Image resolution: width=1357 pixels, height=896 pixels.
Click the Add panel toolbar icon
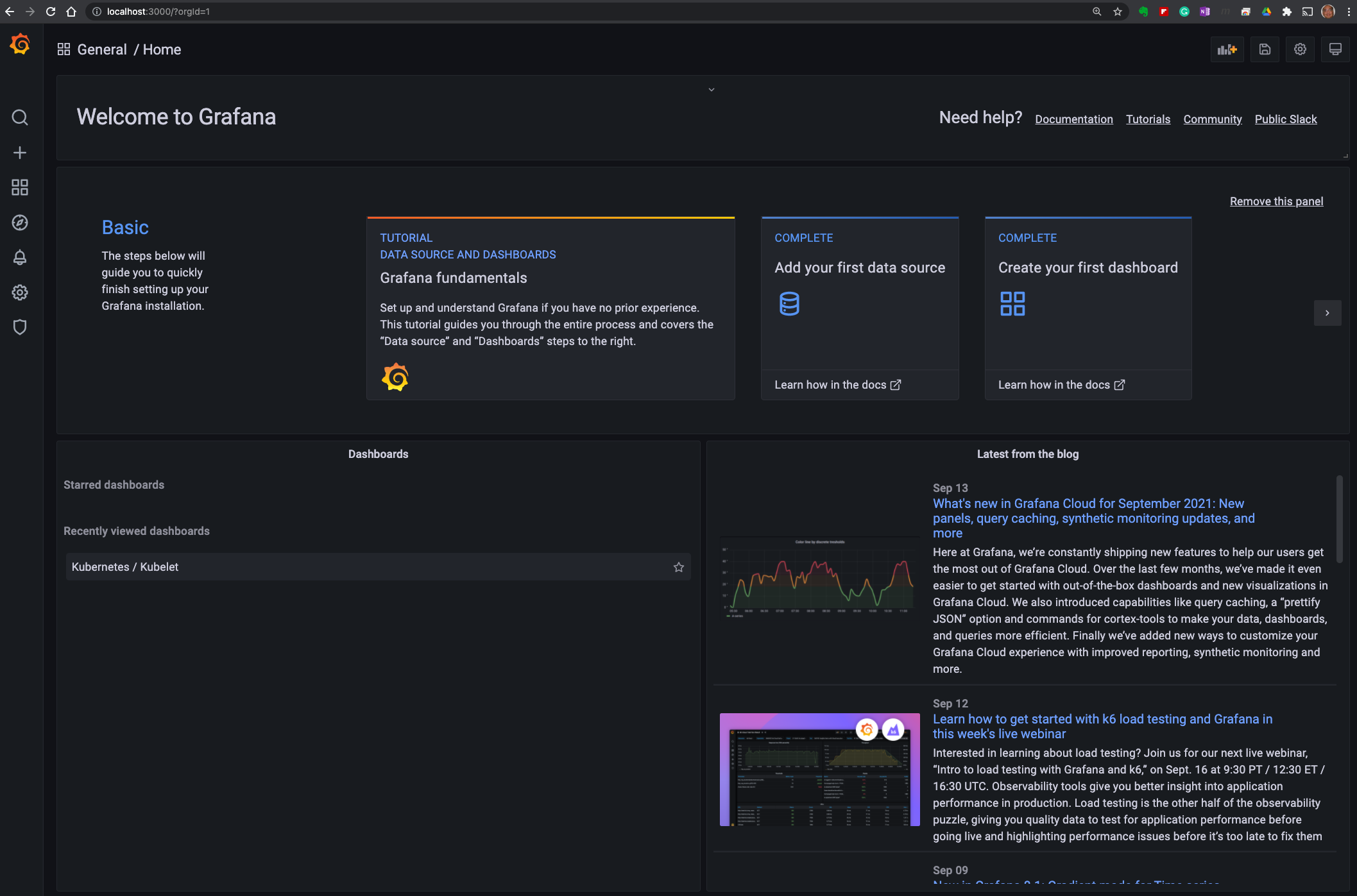[1227, 49]
